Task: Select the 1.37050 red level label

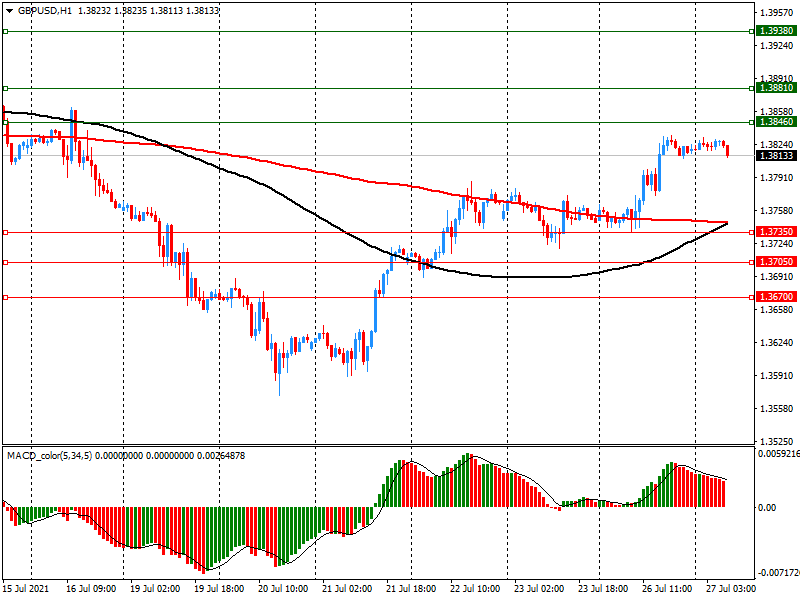Action: (x=776, y=262)
